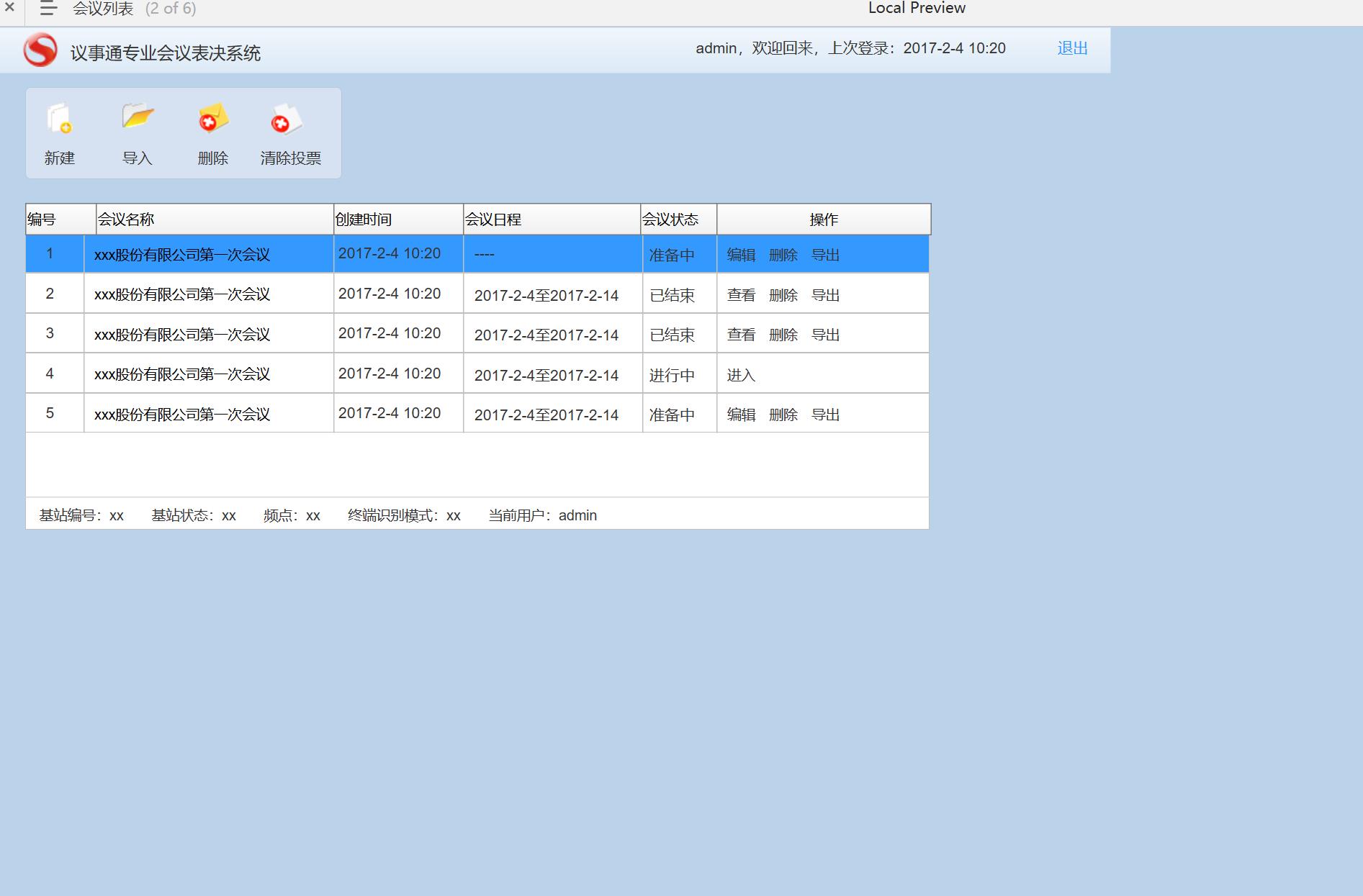Select meeting name in row 2
The width and height of the screenshot is (1363, 896).
point(182,294)
